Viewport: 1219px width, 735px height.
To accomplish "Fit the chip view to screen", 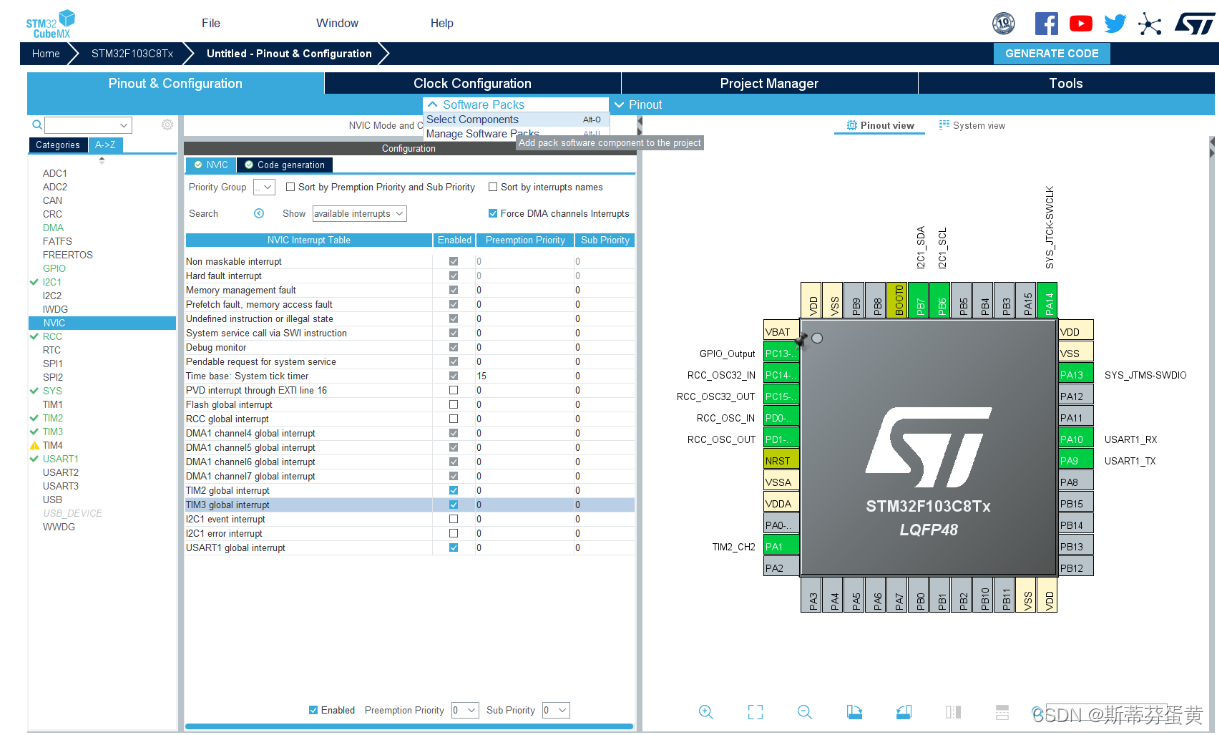I will (755, 712).
